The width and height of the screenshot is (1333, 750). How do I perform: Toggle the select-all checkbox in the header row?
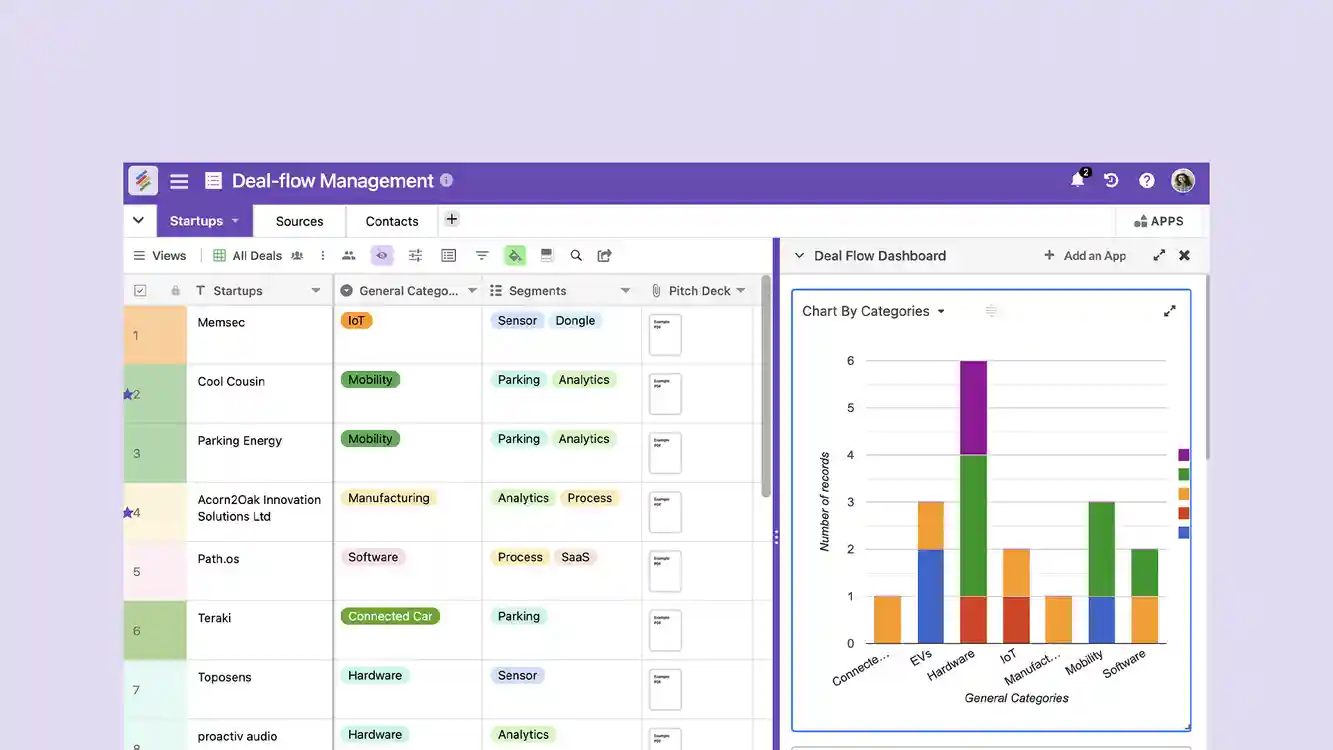(139, 289)
